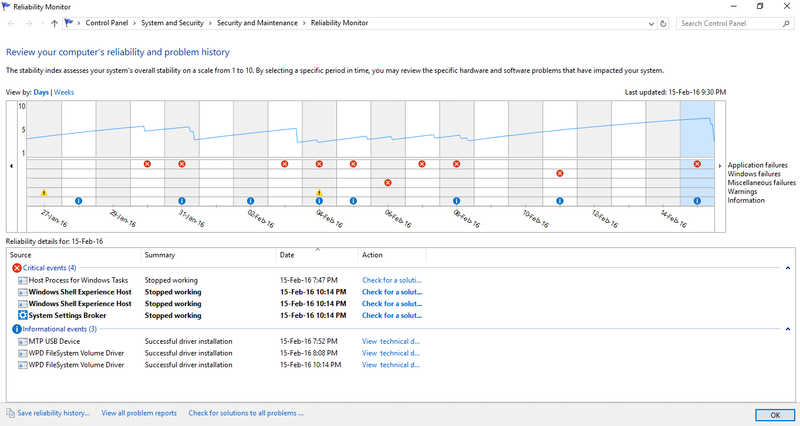800x426 pixels.
Task: Click the refresh icon in address bar
Action: click(663, 23)
